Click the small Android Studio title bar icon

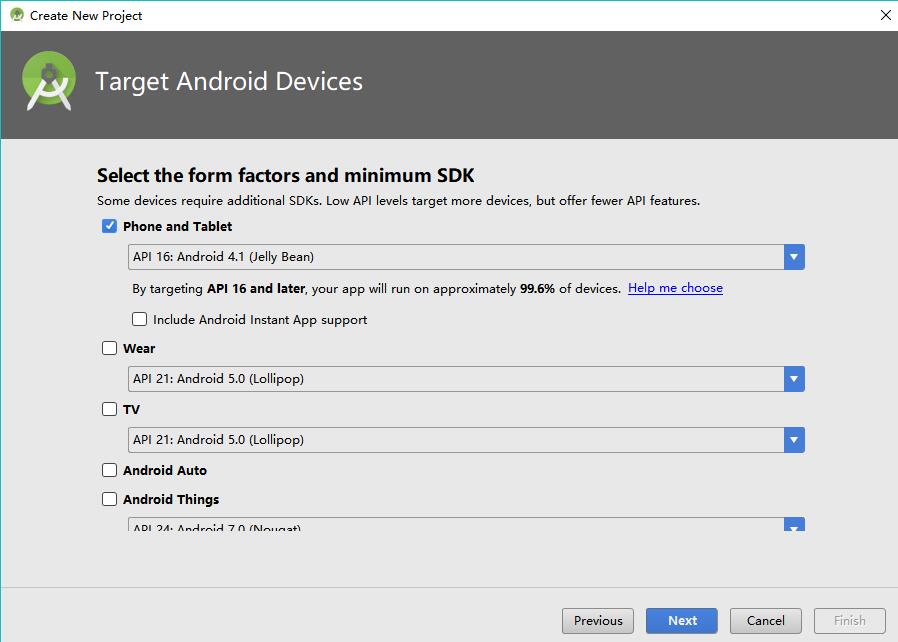16,15
